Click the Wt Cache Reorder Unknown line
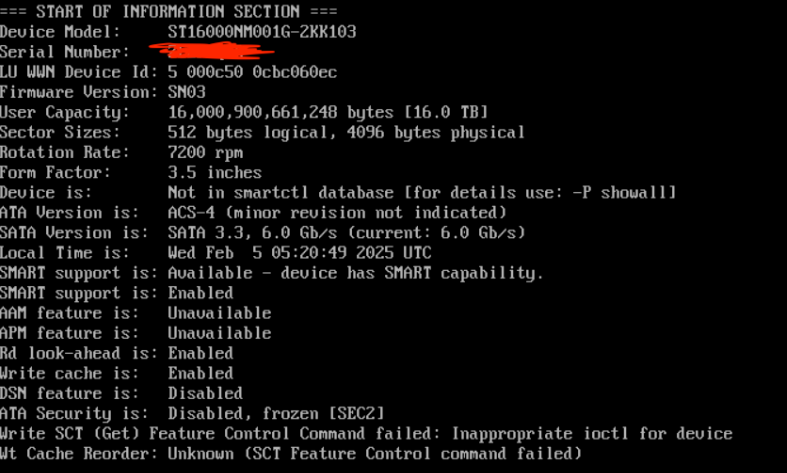The height and width of the screenshot is (473, 787). (290, 453)
